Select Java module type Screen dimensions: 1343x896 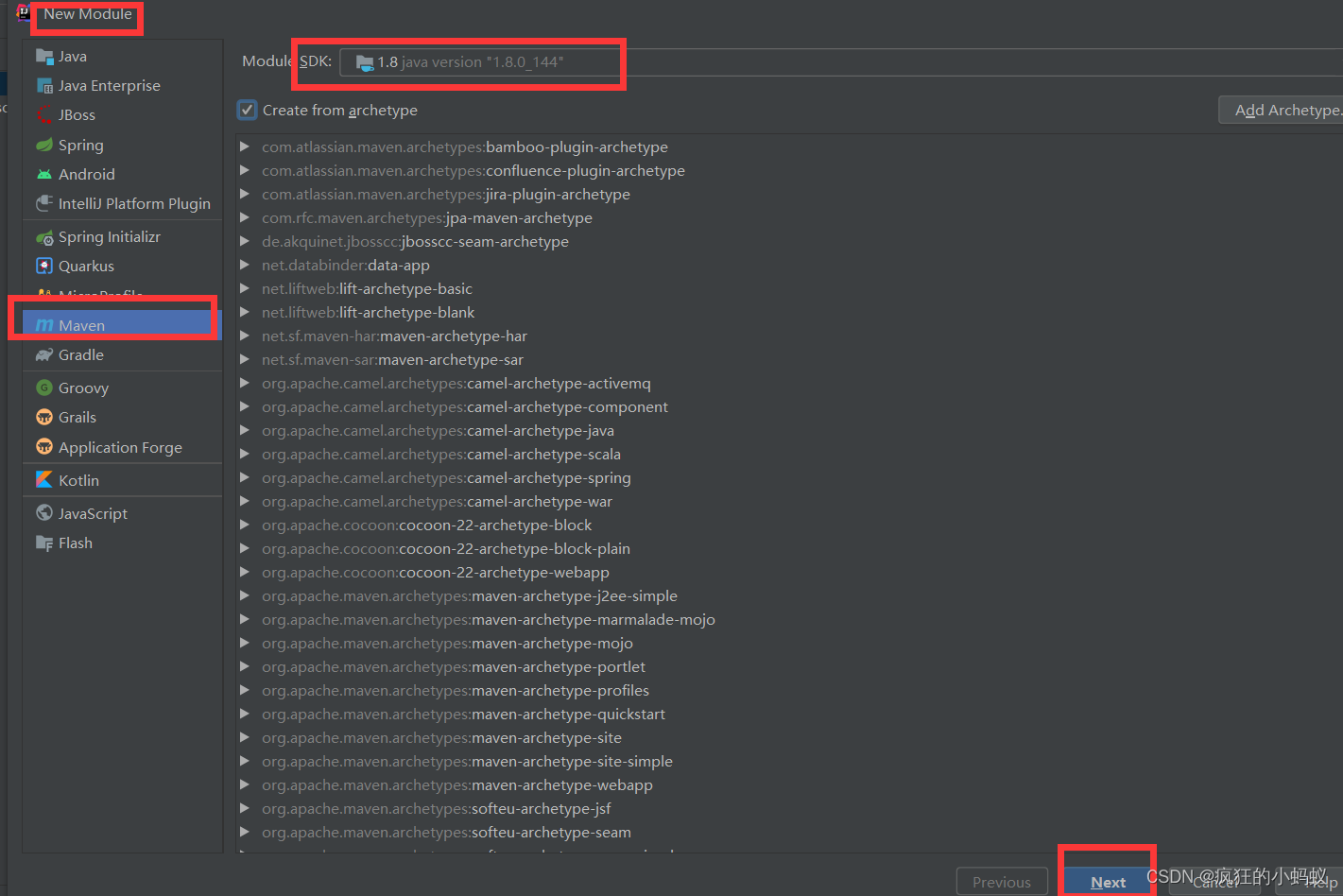122,57
